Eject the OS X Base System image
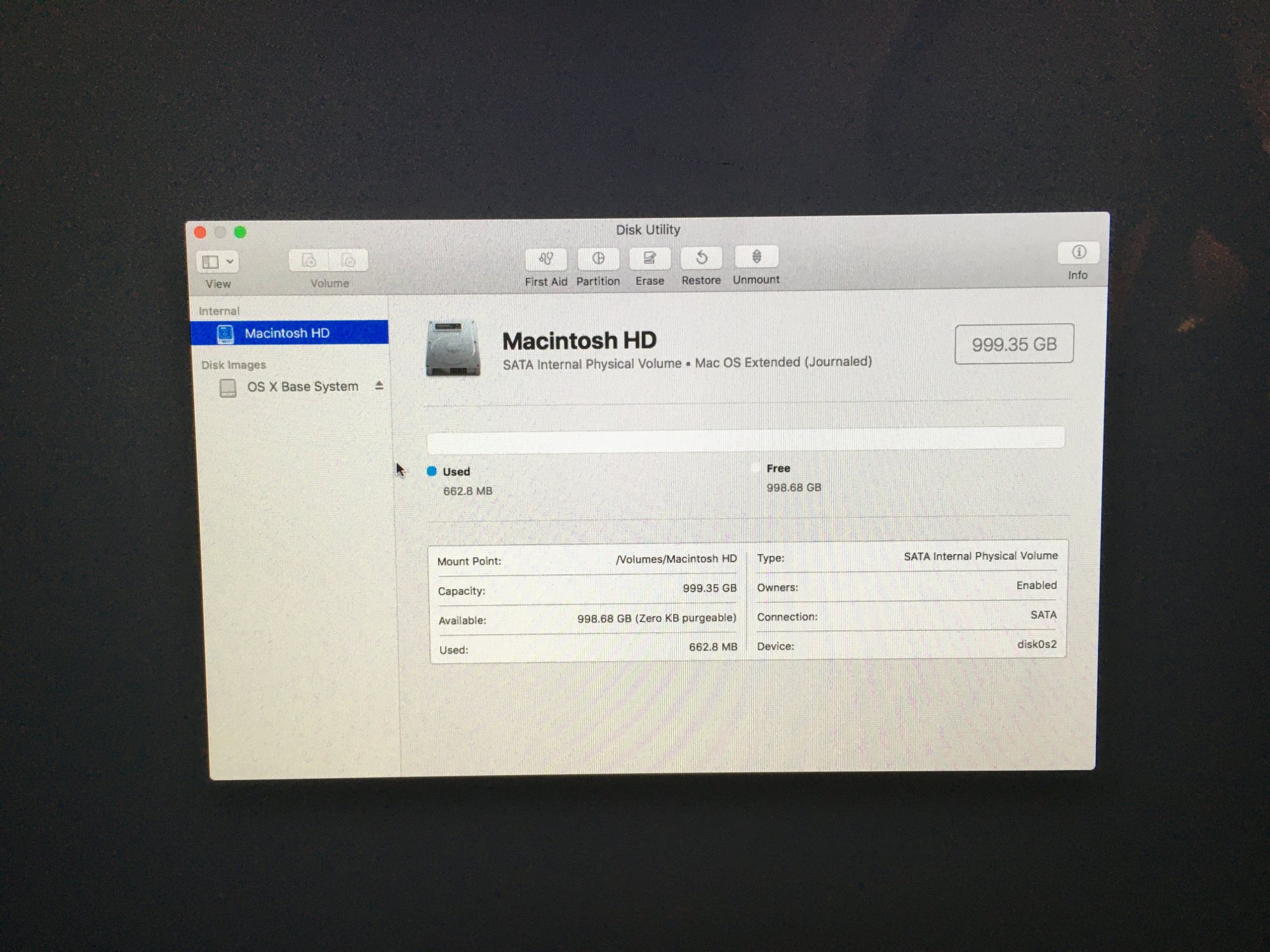 [x=379, y=385]
